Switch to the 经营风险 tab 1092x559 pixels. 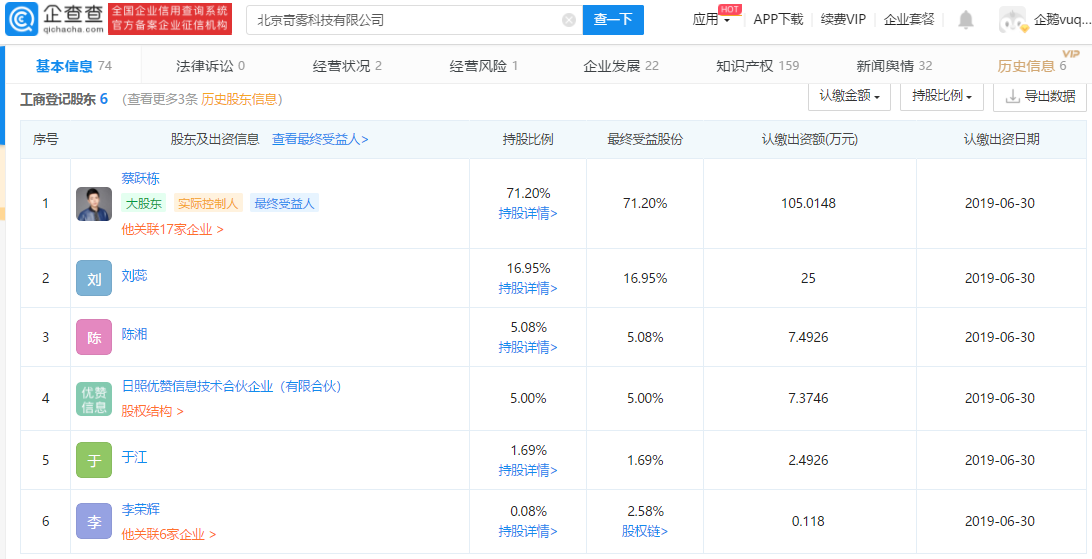483,66
